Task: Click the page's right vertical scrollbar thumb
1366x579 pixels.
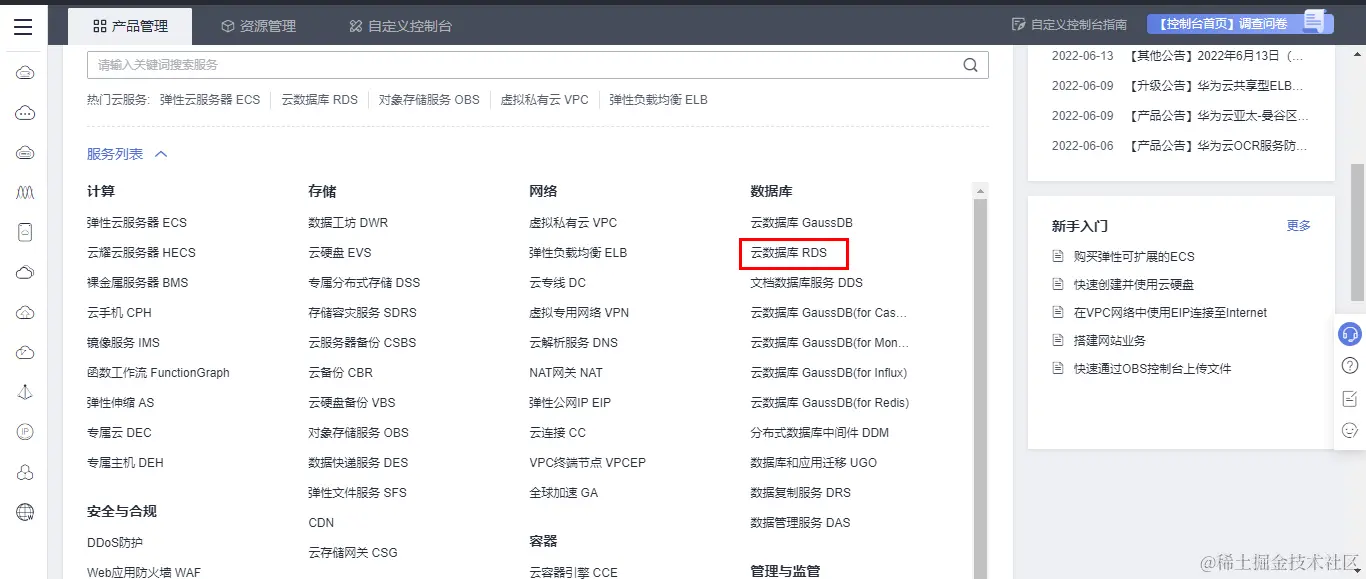Action: (x=1357, y=232)
